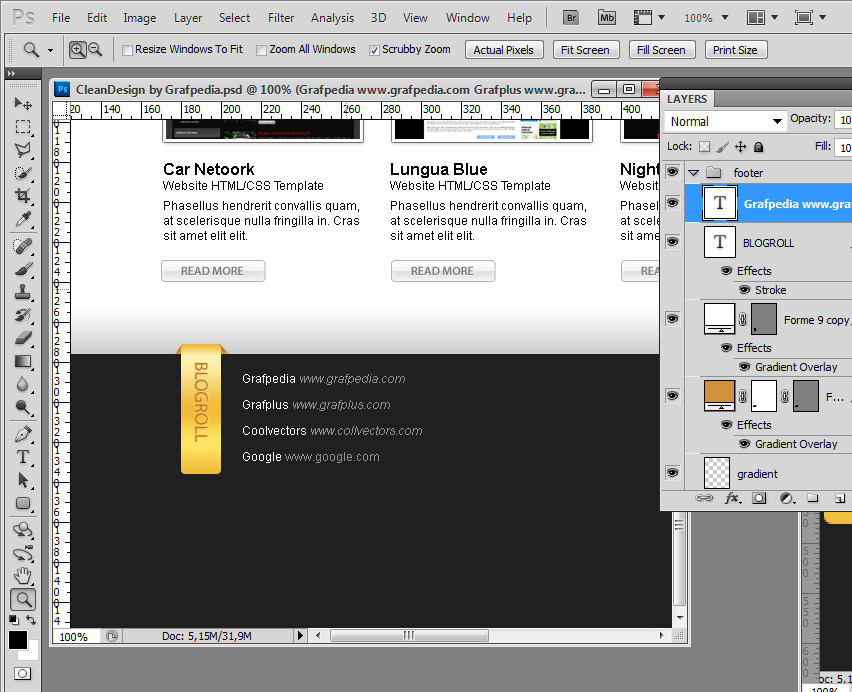This screenshot has height=692, width=852.
Task: Hide the Grafpedia text layer eye
Action: 673,203
